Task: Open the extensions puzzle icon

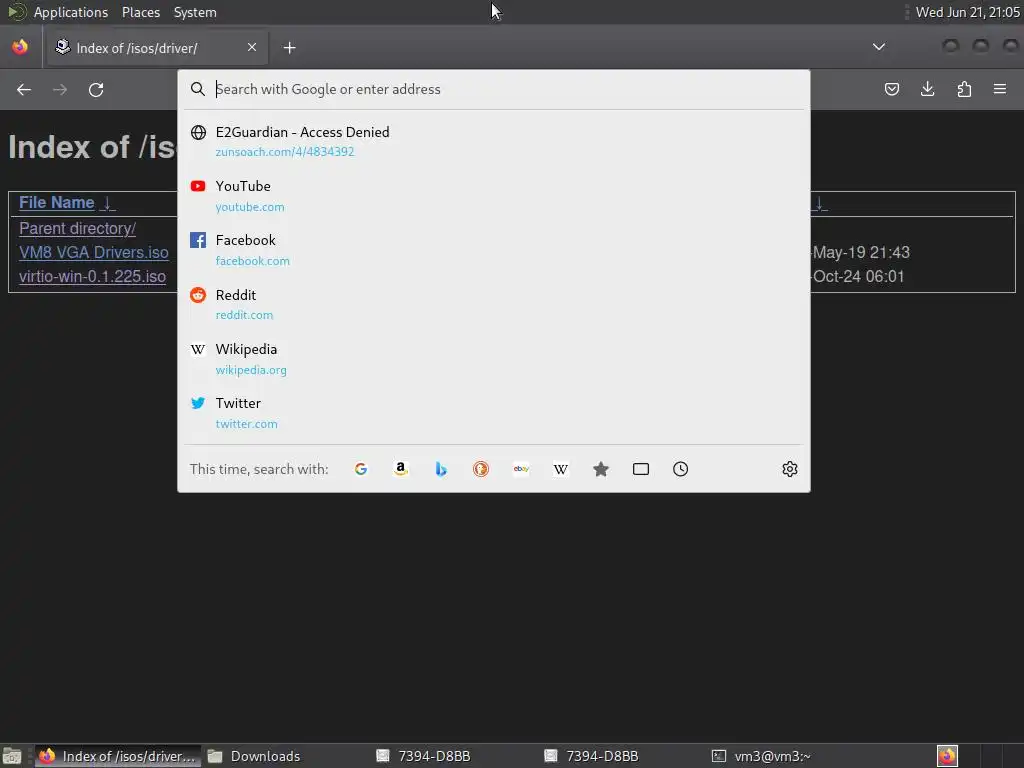Action: 964,89
